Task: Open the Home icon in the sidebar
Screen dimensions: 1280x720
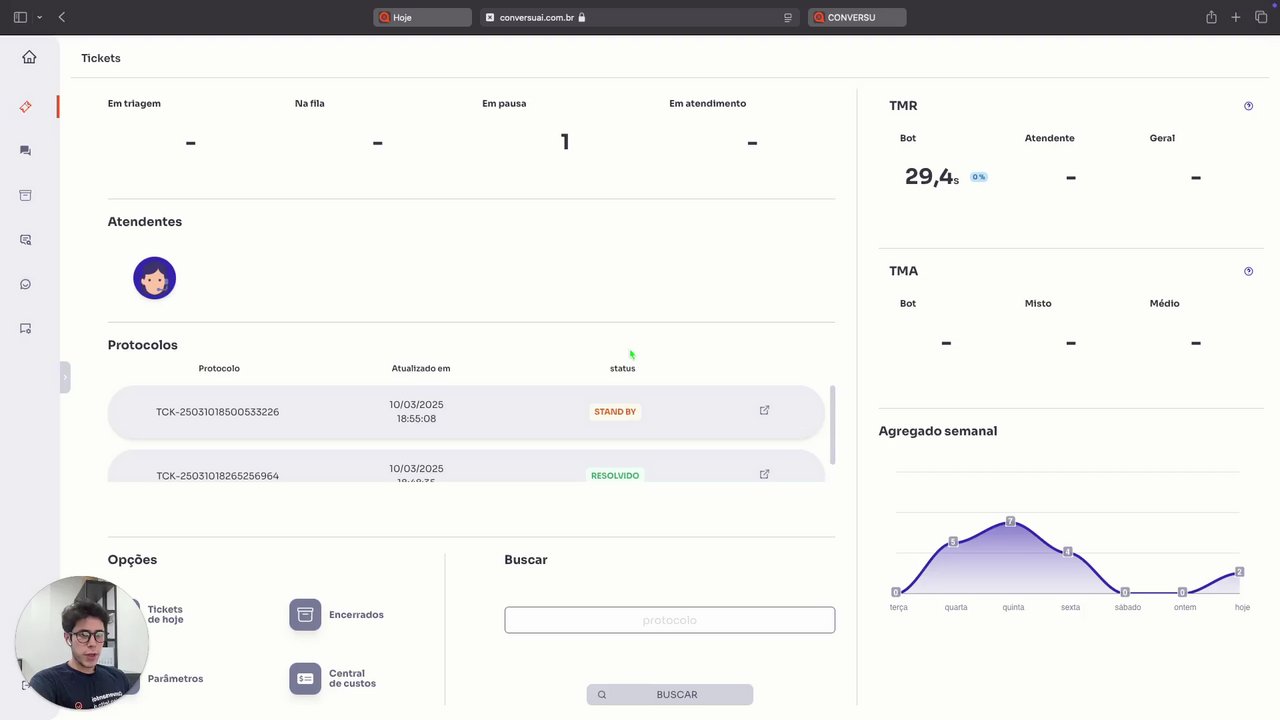Action: click(x=29, y=57)
